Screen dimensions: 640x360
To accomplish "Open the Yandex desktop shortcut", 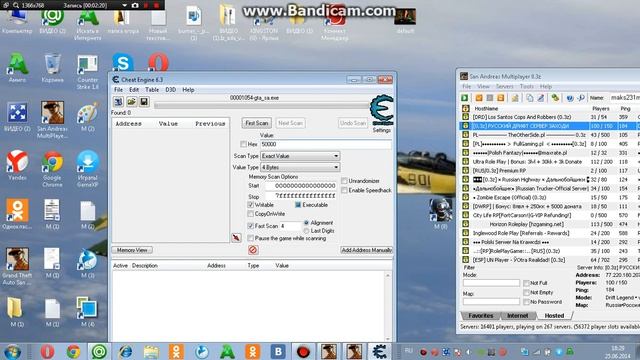I will [17, 164].
